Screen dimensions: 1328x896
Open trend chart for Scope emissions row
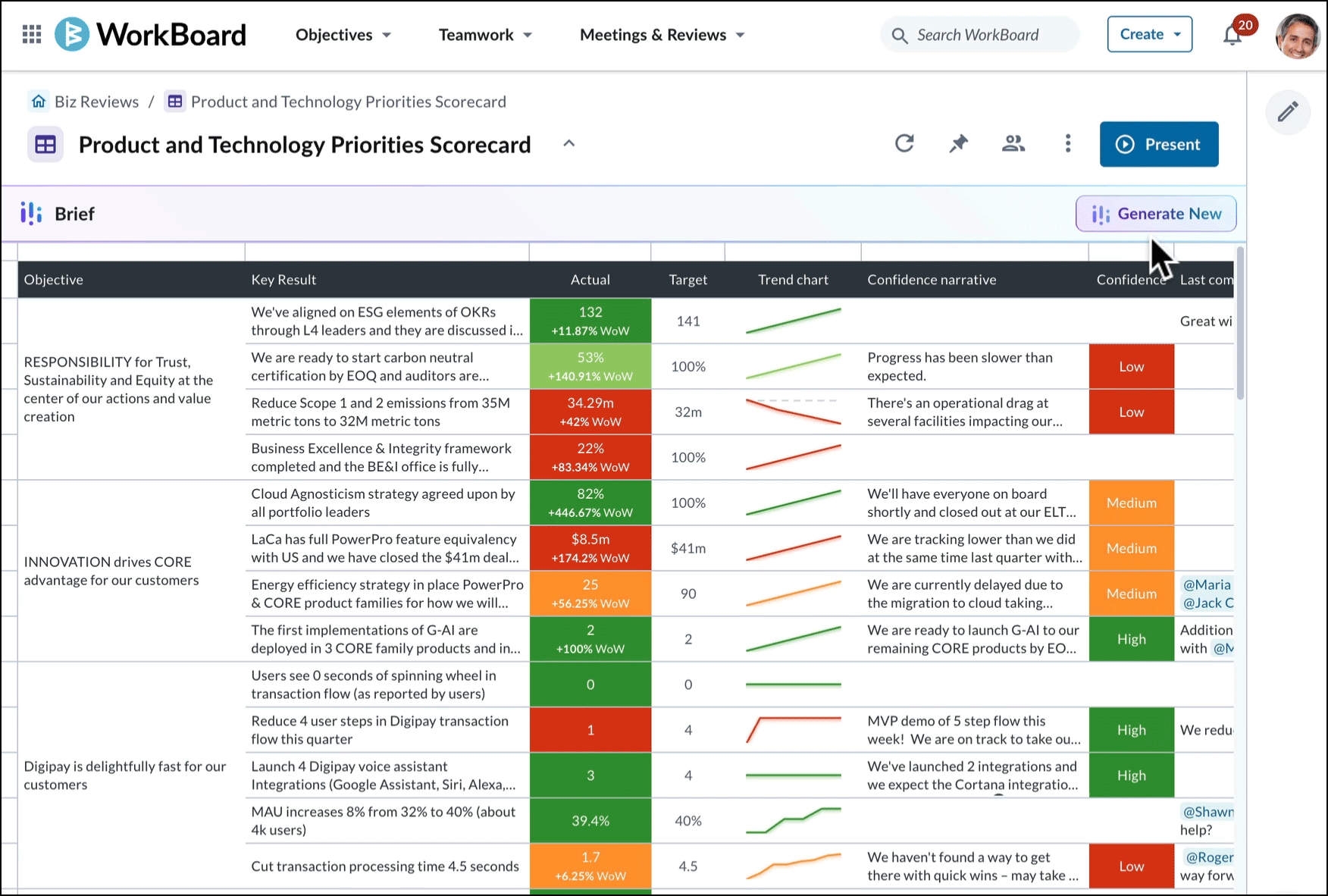click(x=793, y=412)
